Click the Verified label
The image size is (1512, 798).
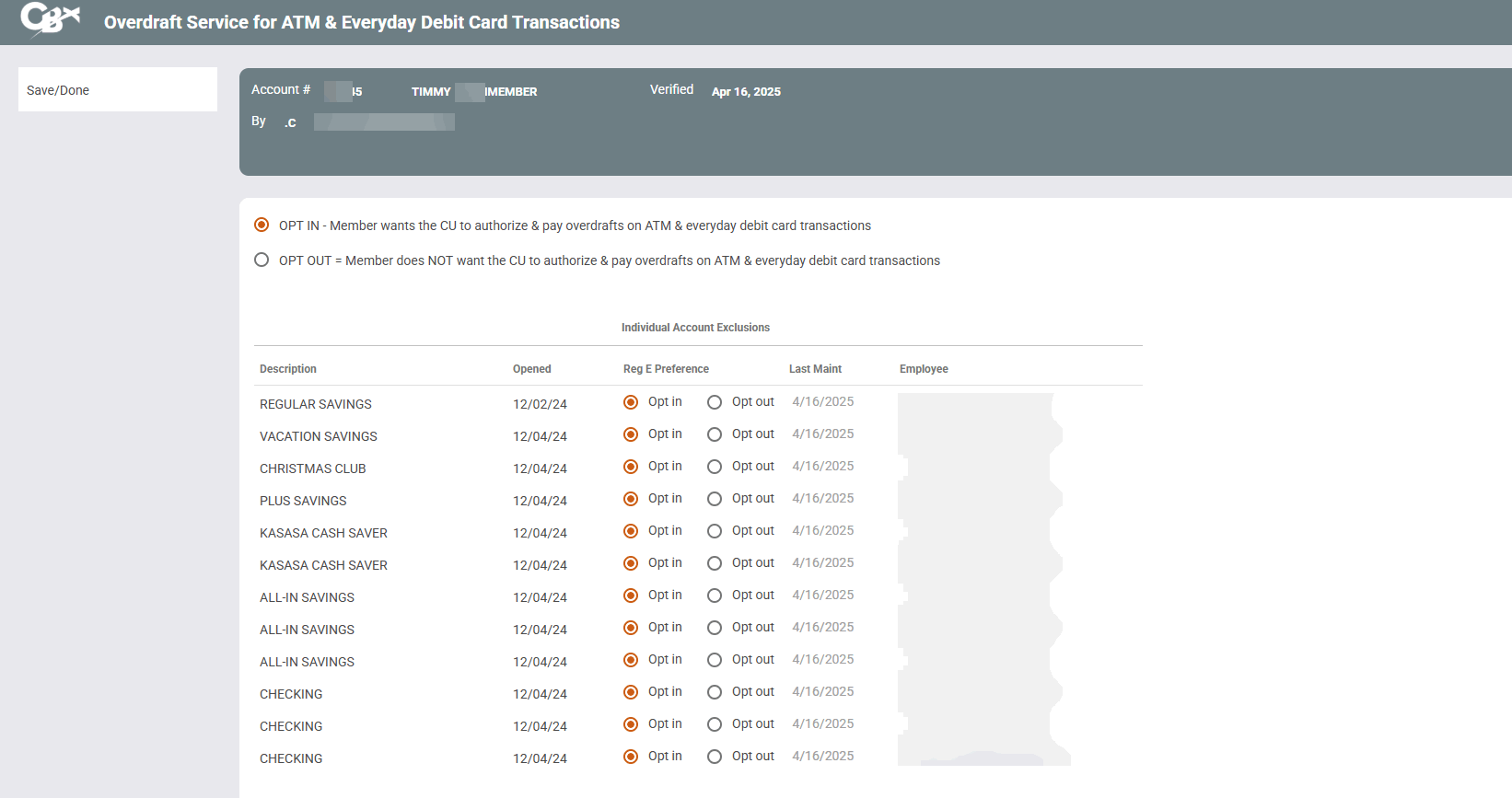[671, 89]
